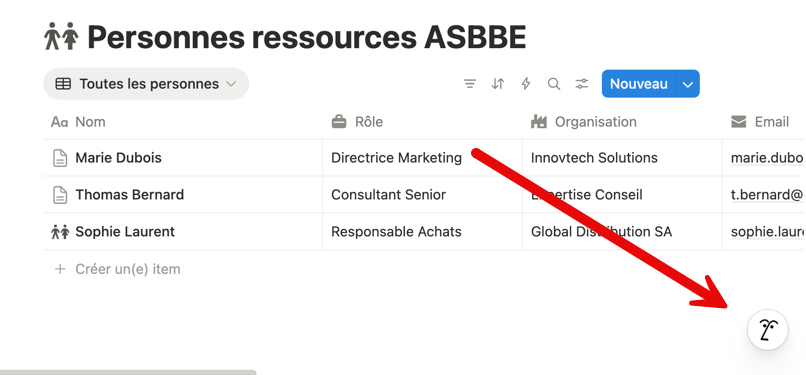Click the envelope icon of the Email column
806x375 pixels.
(x=739, y=122)
